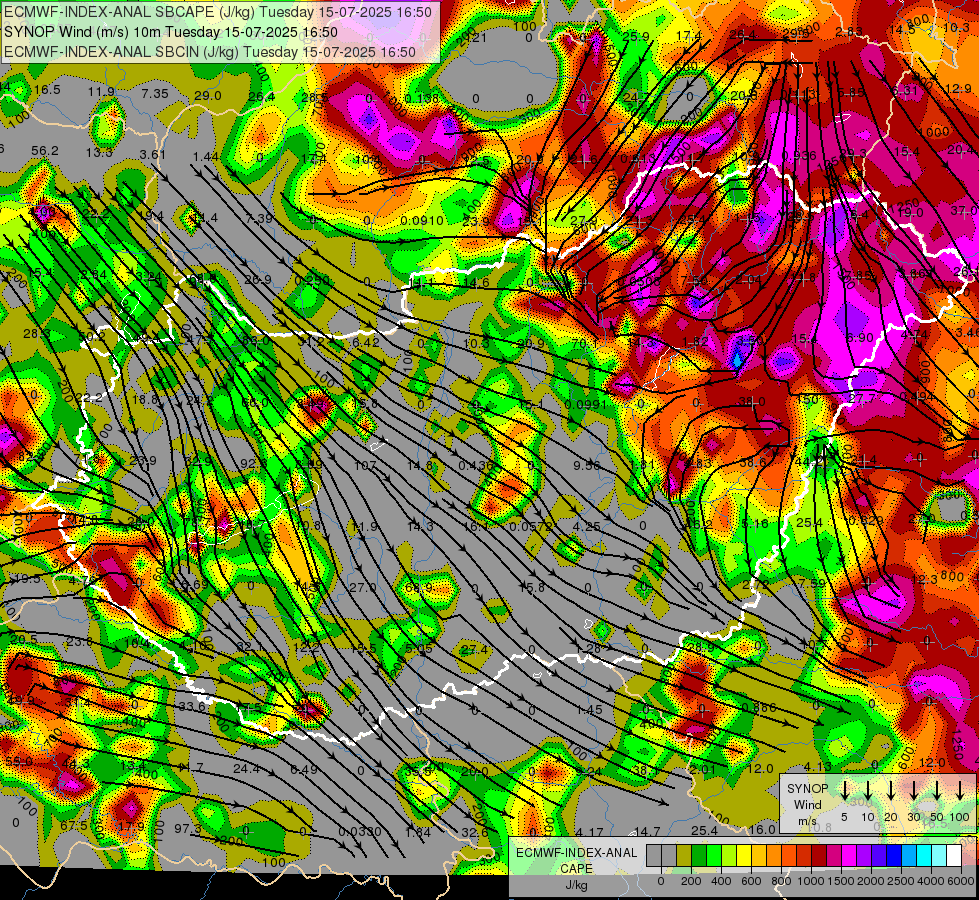Select the 20 m/s arrow in wind legend
Screen dimensions: 979x900
click(891, 790)
